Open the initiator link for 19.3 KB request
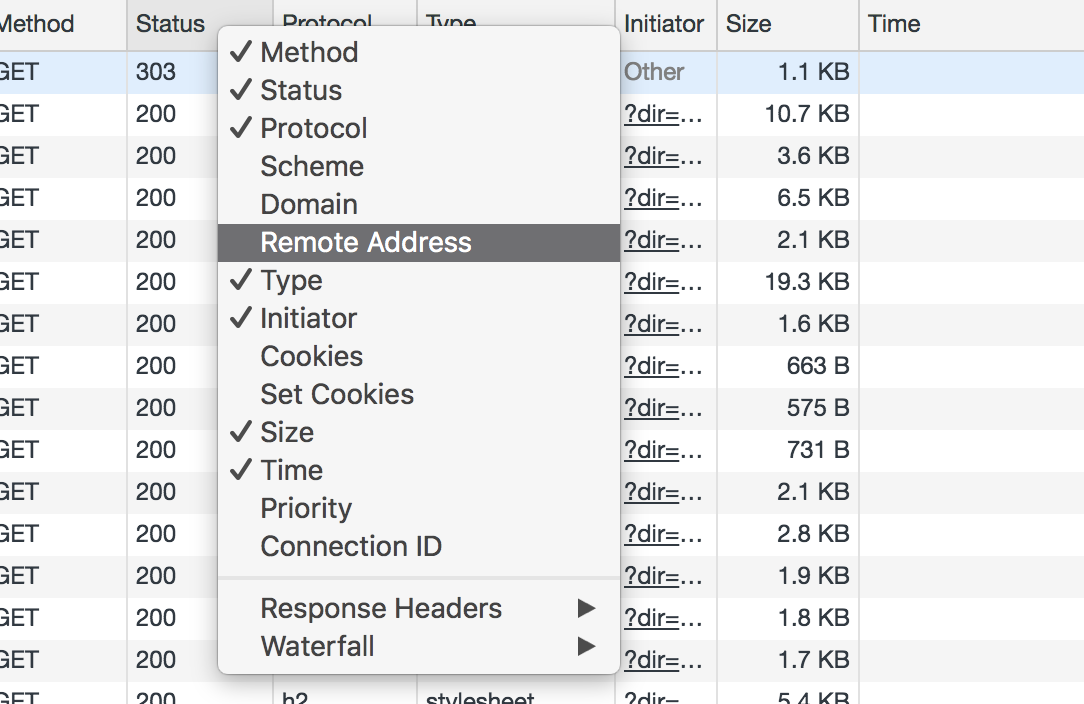Image resolution: width=1084 pixels, height=704 pixels. (663, 282)
